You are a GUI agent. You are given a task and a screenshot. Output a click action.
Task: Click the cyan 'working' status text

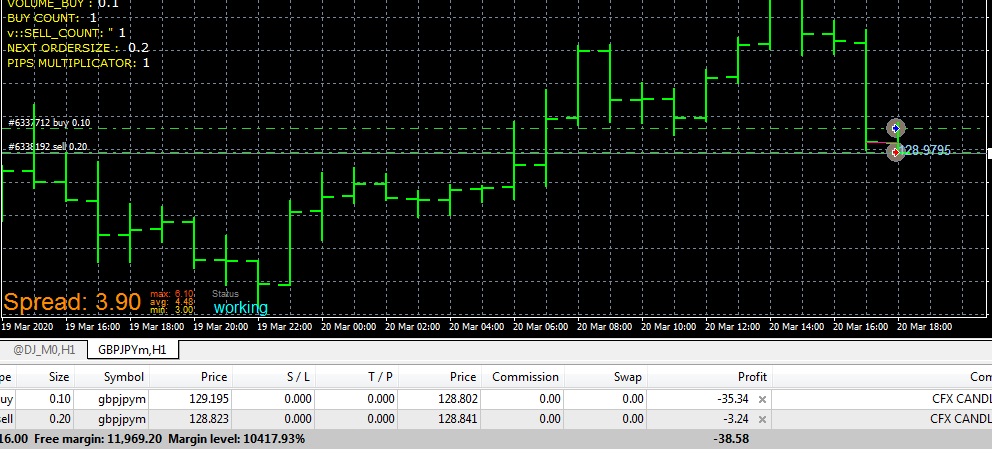tap(240, 308)
